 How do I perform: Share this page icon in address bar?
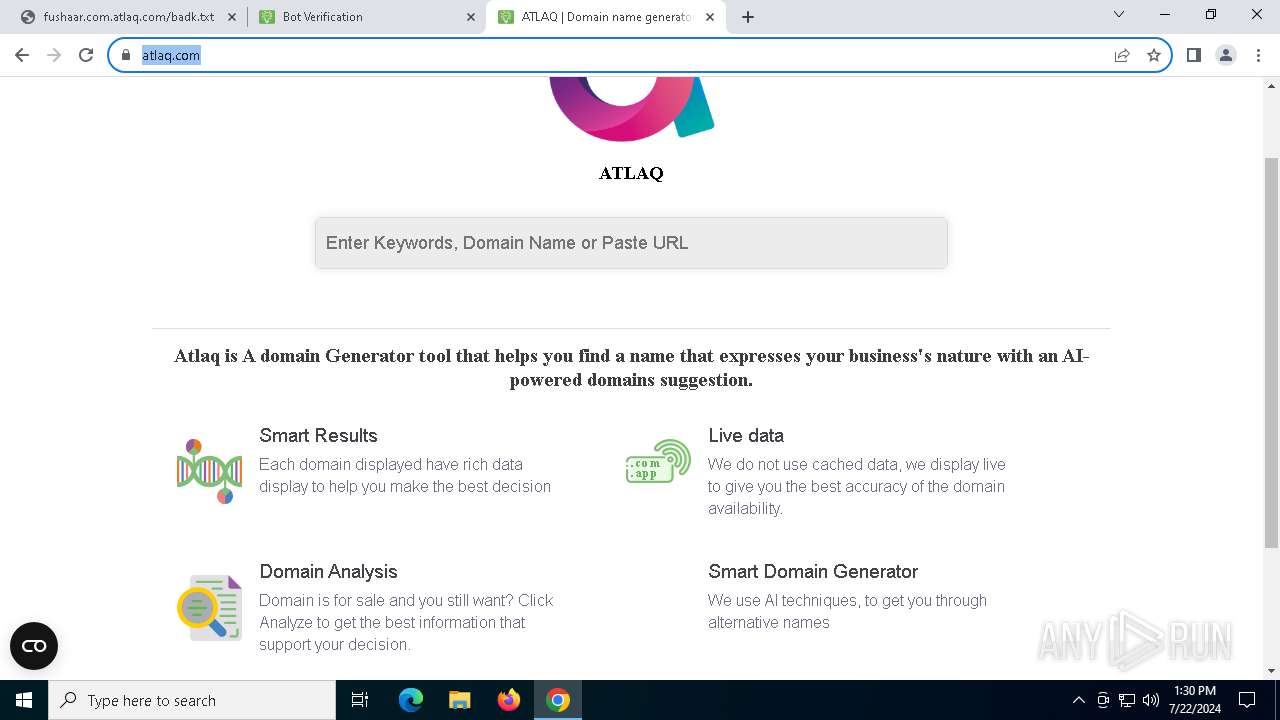(1122, 55)
